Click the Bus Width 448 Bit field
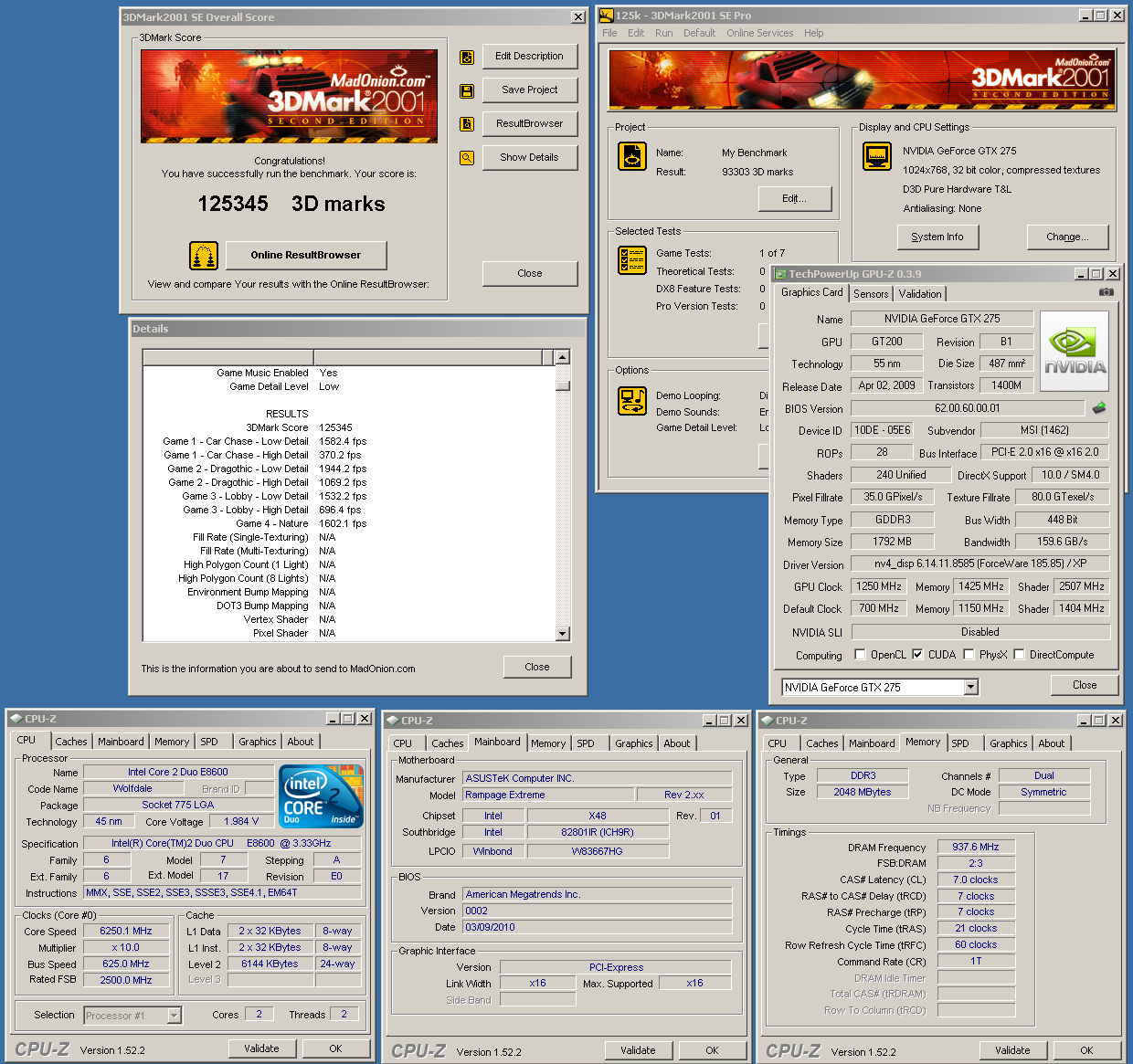Viewport: 1133px width, 1064px height. click(x=1062, y=520)
